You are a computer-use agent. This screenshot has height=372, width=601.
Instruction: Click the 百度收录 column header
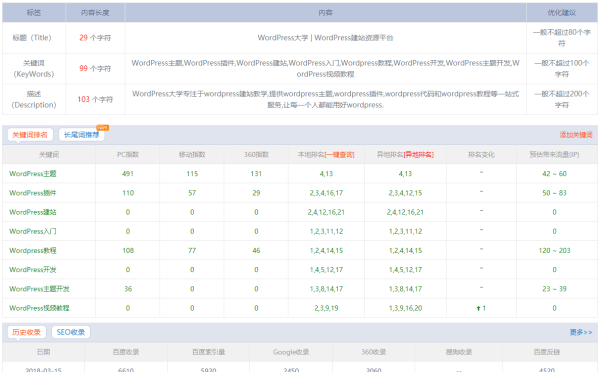(x=126, y=352)
